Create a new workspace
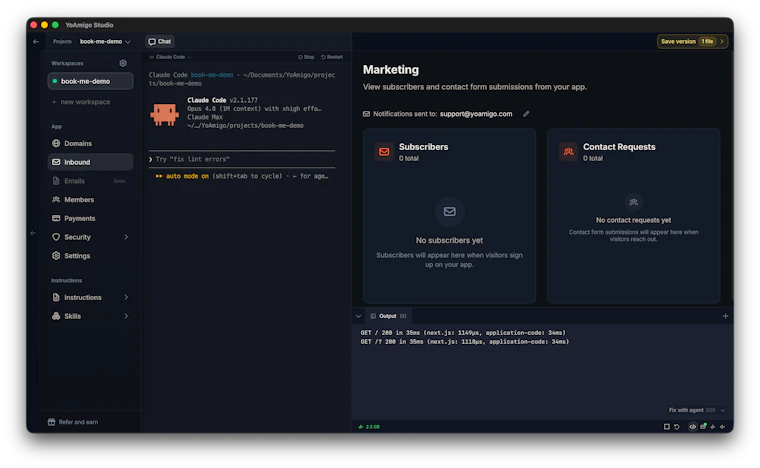The width and height of the screenshot is (760, 468). [81, 102]
